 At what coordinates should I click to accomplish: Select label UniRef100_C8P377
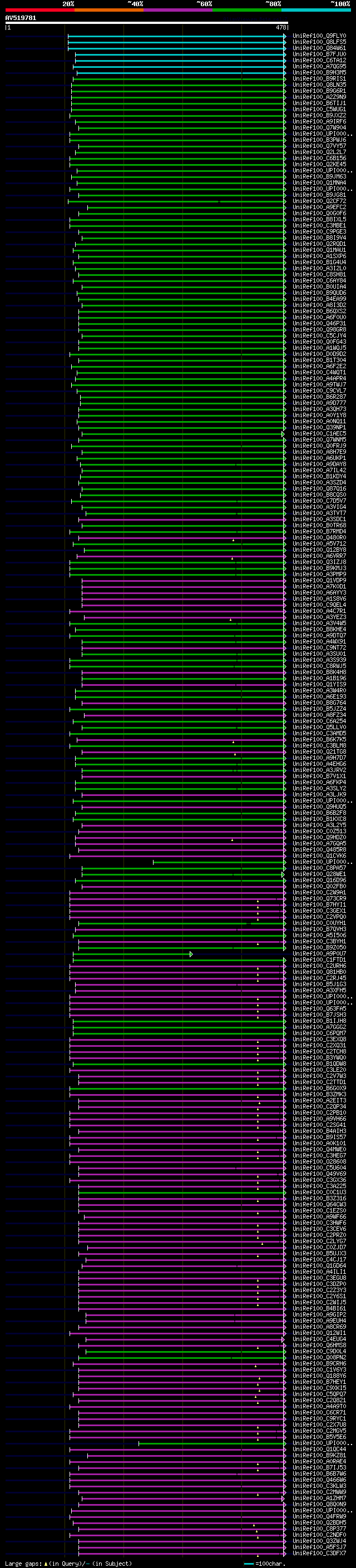tap(319, 1529)
